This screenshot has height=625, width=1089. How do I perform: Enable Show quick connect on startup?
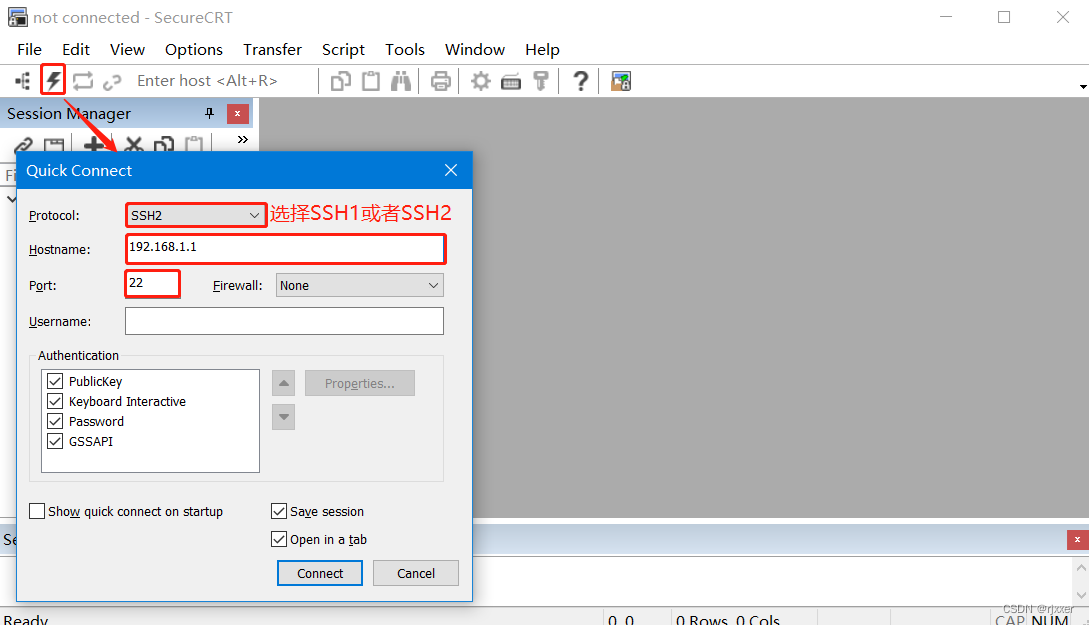(37, 511)
